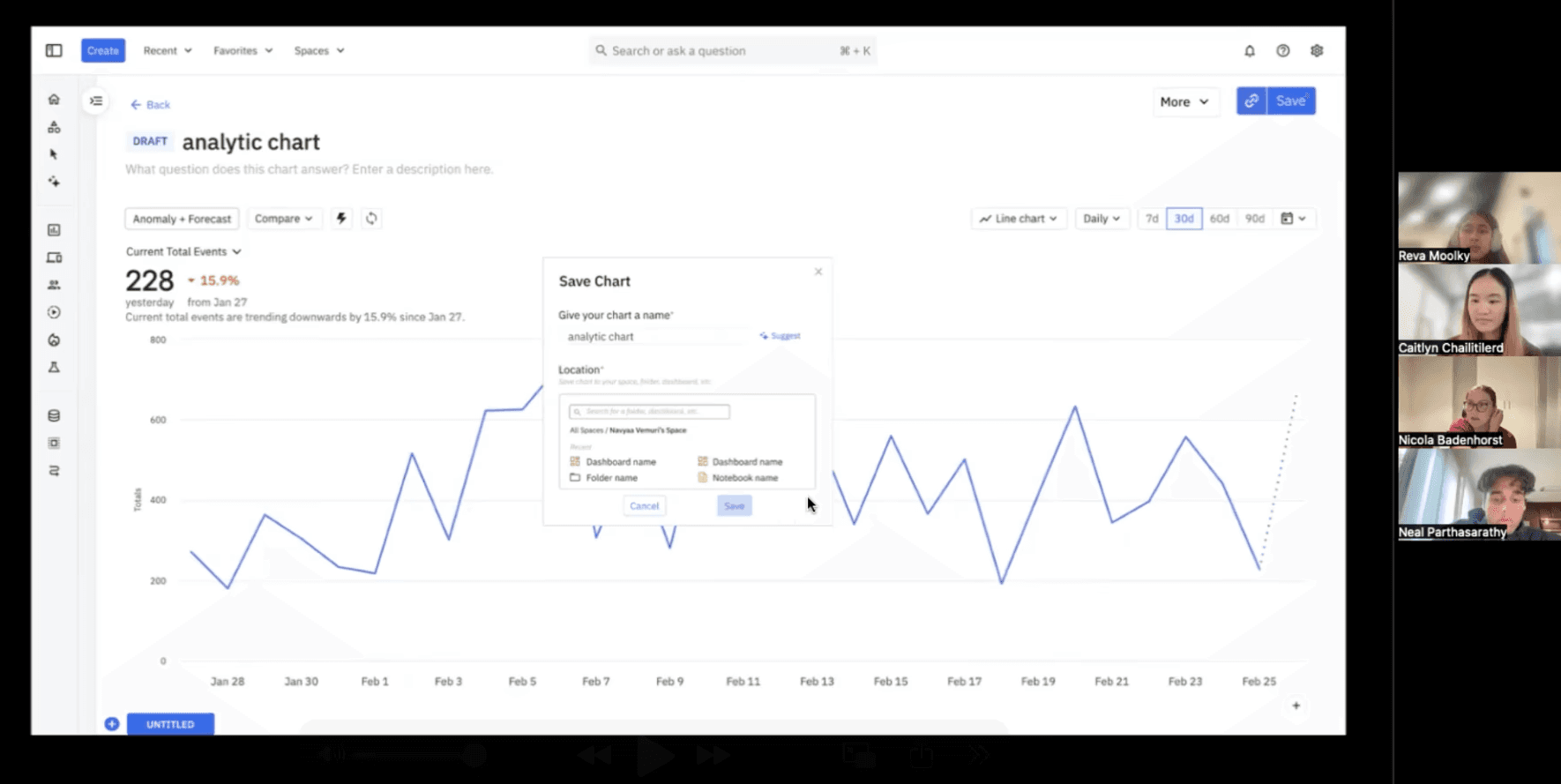This screenshot has height=784, width=1561.
Task: Expand the More dropdown
Action: tap(1184, 101)
